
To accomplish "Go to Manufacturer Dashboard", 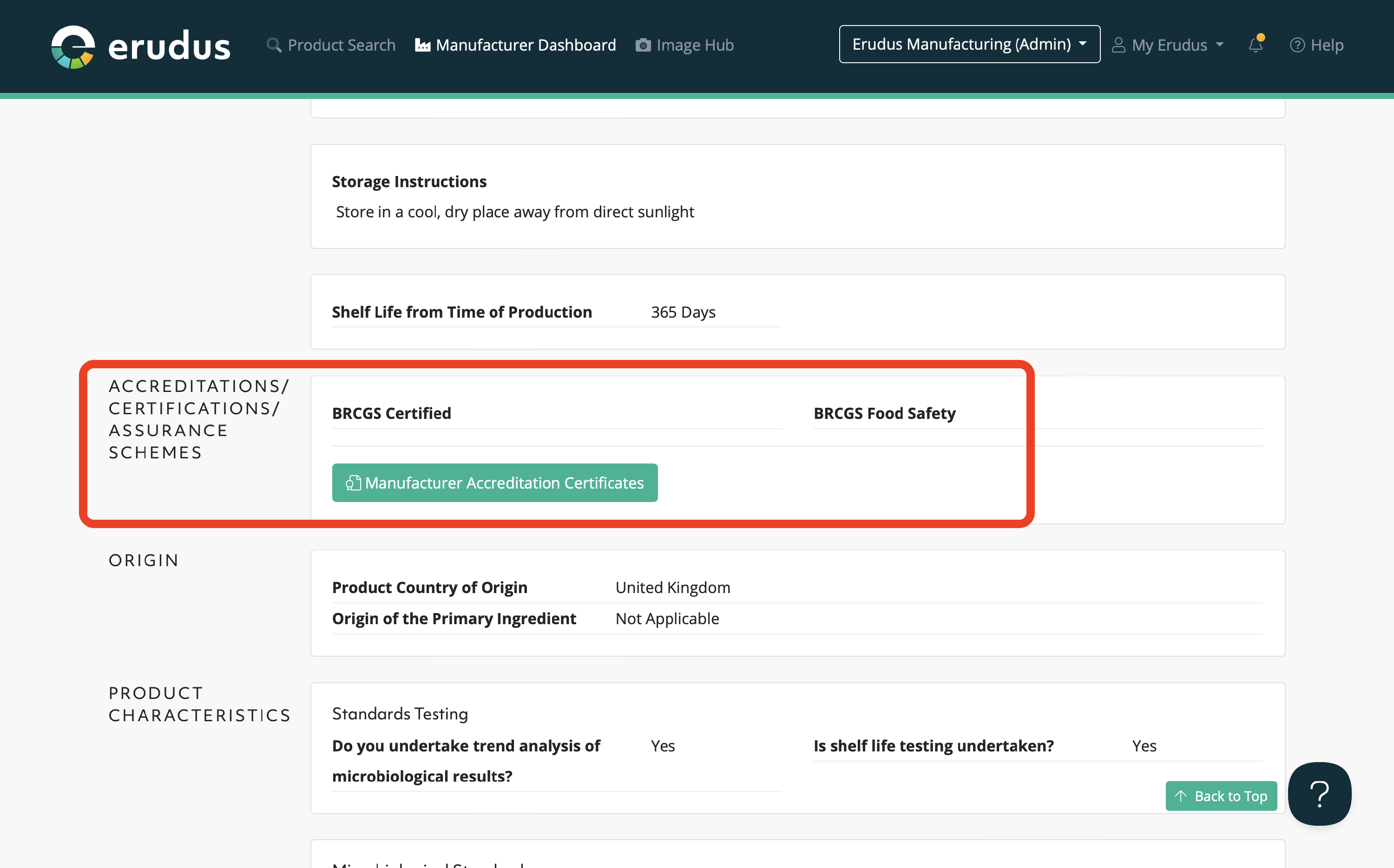I will tap(526, 45).
